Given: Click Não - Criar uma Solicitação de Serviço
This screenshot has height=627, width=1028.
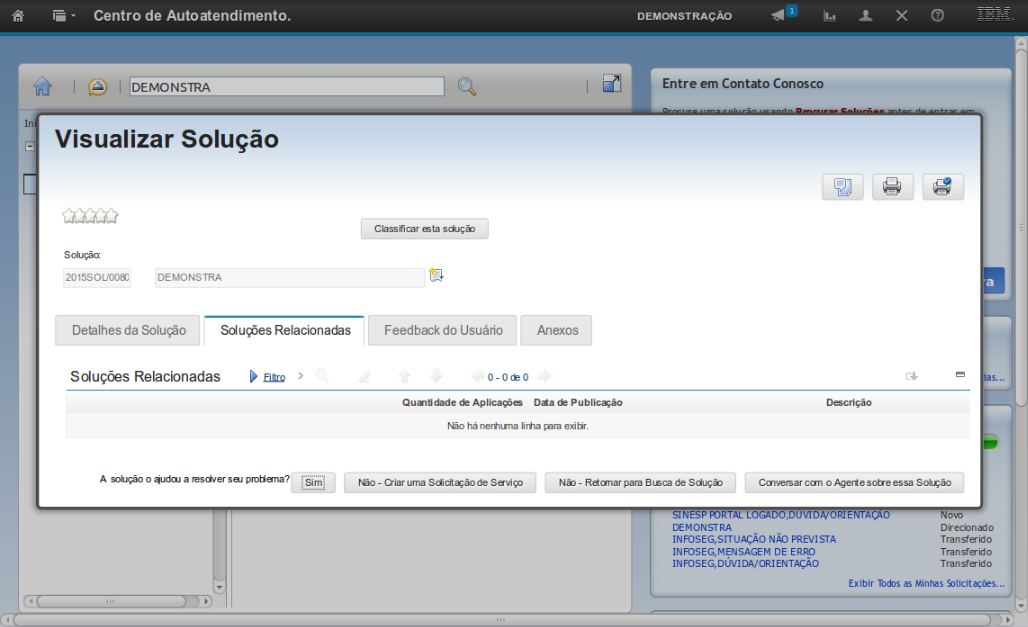Looking at the screenshot, I should coord(440,483).
